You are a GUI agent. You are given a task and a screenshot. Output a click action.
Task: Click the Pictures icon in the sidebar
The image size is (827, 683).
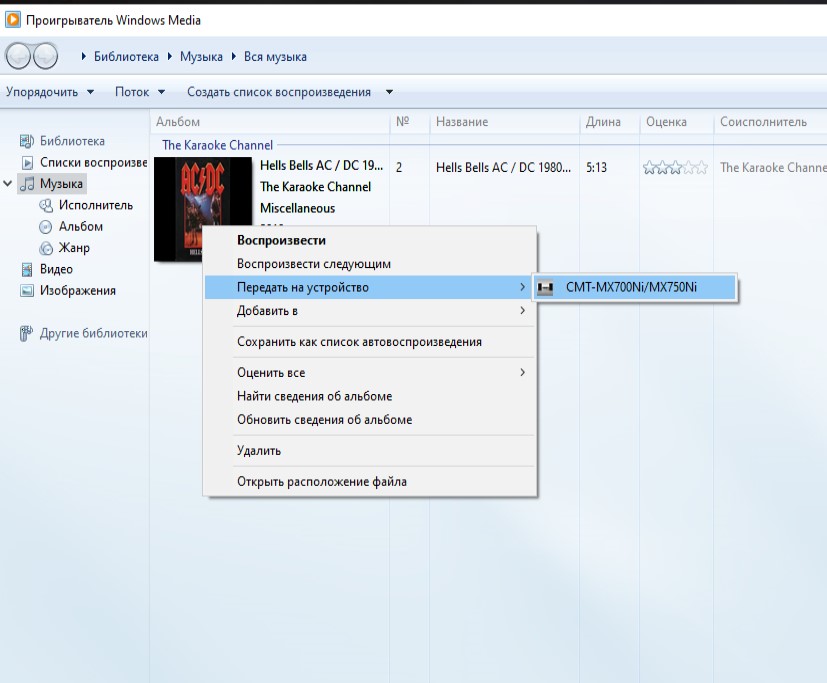point(28,291)
